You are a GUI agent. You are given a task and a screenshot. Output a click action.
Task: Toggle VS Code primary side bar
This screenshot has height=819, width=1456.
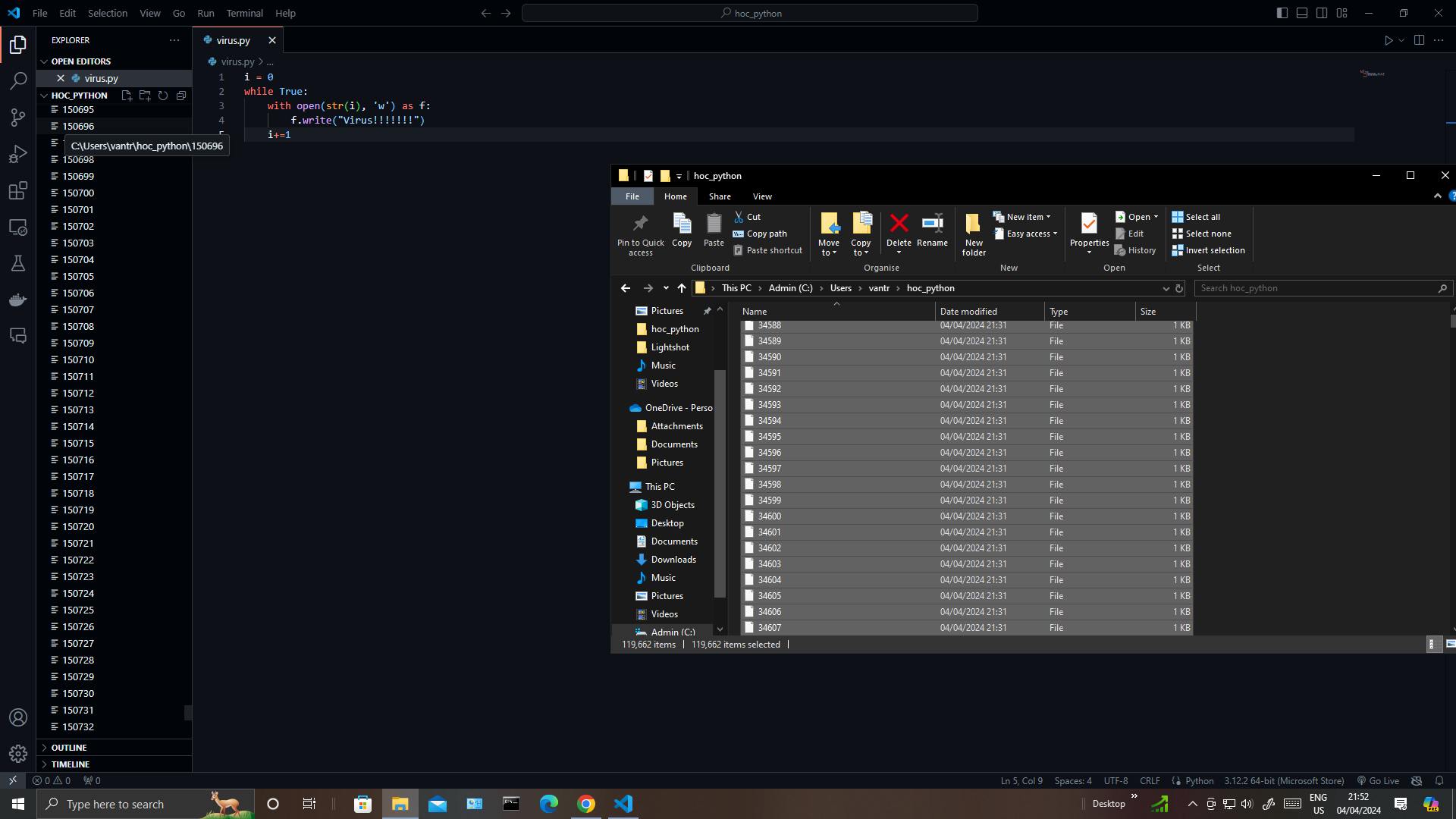pyautogui.click(x=1282, y=13)
